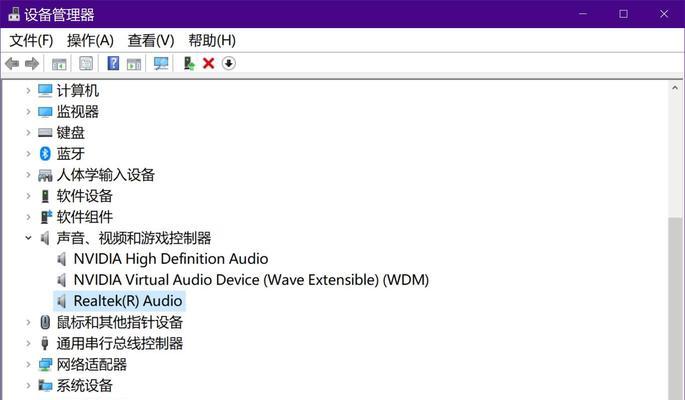Click the Update driver toolbar icon

coord(189,64)
